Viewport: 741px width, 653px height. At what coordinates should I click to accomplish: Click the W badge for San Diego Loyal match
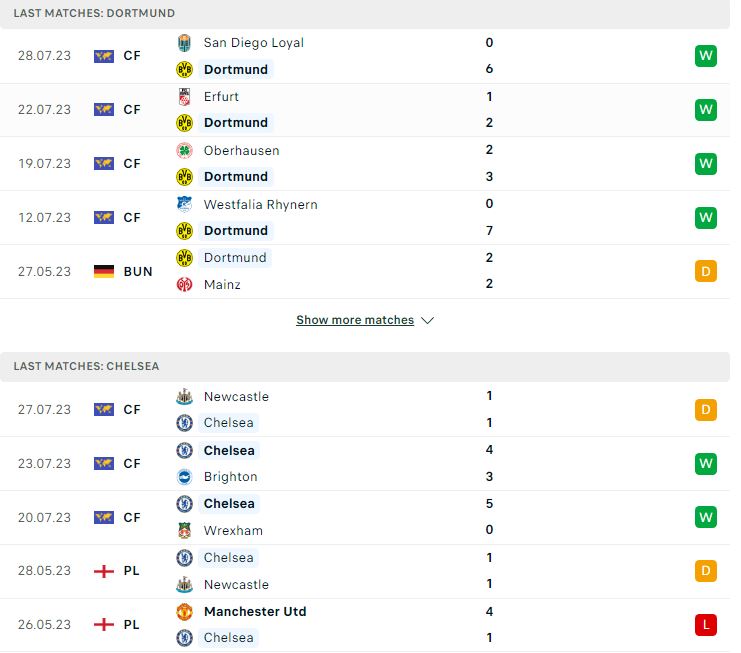click(706, 56)
